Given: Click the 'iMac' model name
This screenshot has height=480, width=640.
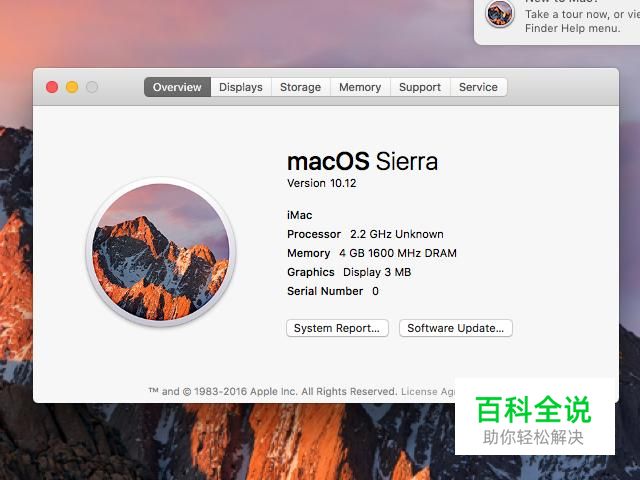Looking at the screenshot, I should tap(300, 215).
